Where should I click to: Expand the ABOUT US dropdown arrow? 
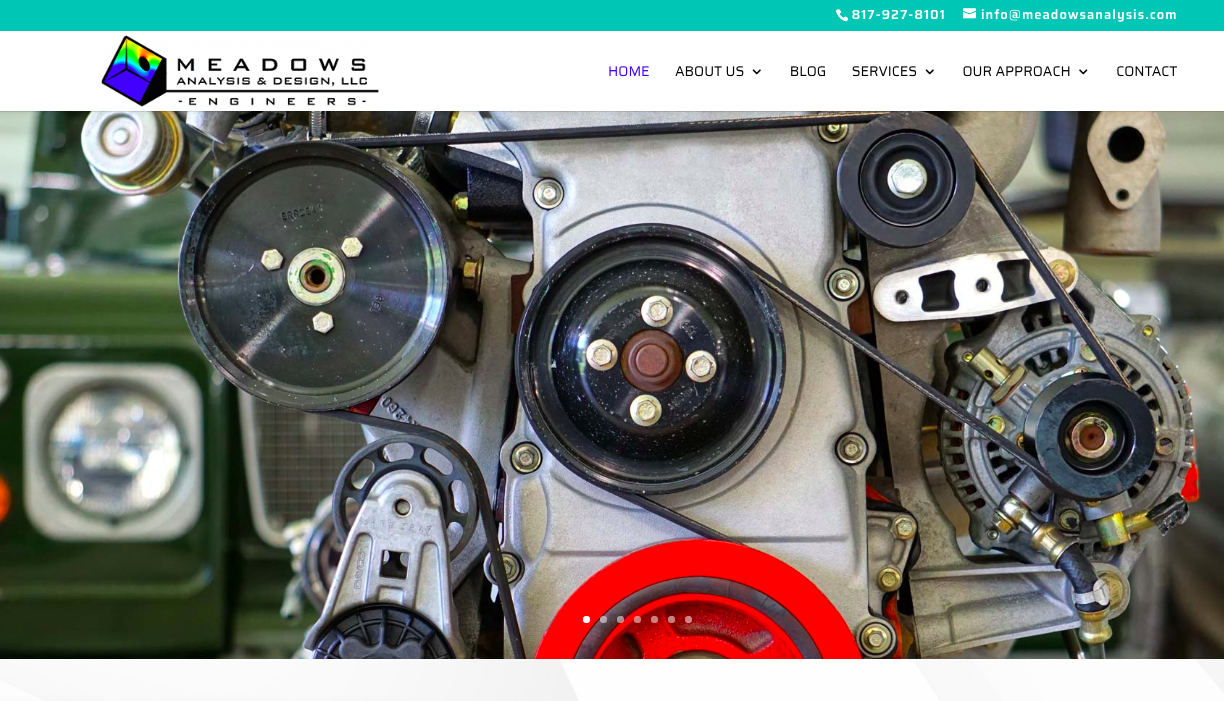coord(757,72)
